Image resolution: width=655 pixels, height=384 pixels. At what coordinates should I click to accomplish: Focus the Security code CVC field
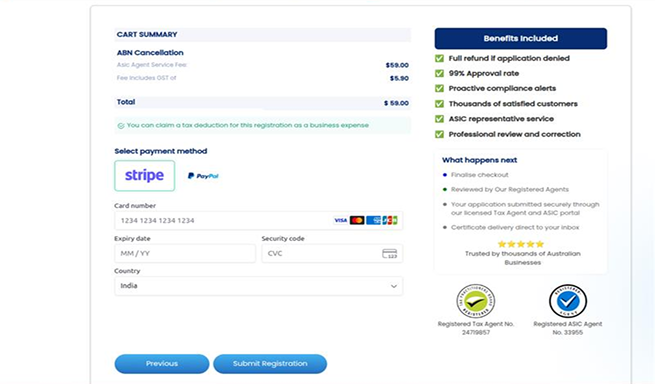click(332, 254)
